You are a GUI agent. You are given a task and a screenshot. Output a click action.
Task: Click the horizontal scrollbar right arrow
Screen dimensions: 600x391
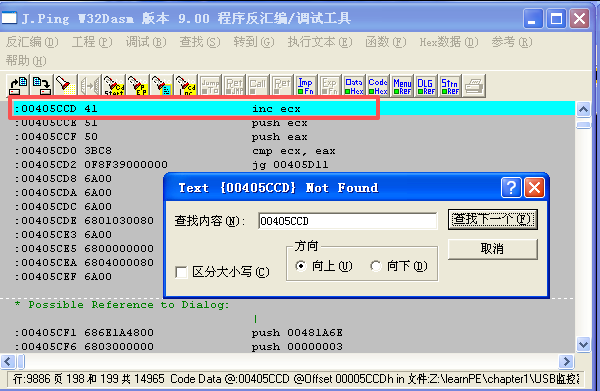[x=566, y=361]
